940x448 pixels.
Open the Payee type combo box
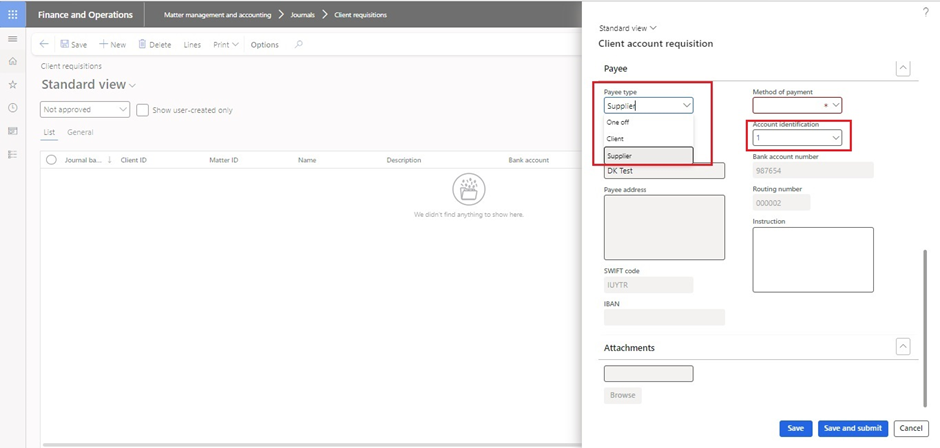coord(648,106)
